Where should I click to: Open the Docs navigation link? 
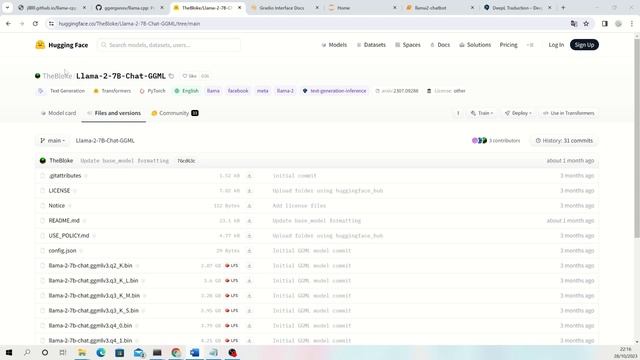pos(440,45)
